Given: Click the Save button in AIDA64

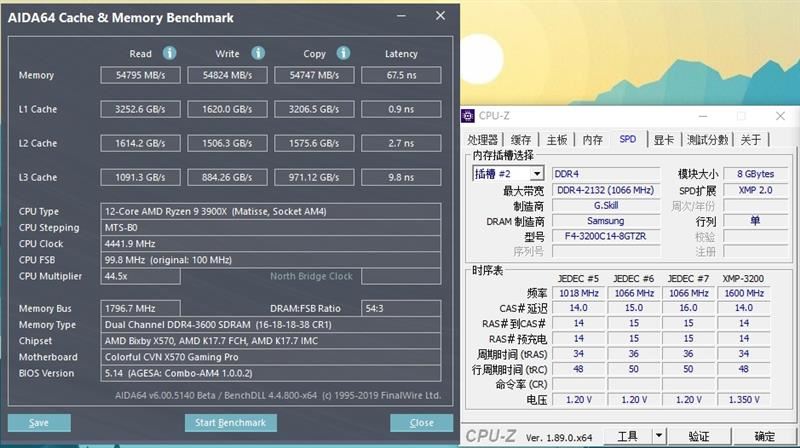Looking at the screenshot, I should pos(39,422).
